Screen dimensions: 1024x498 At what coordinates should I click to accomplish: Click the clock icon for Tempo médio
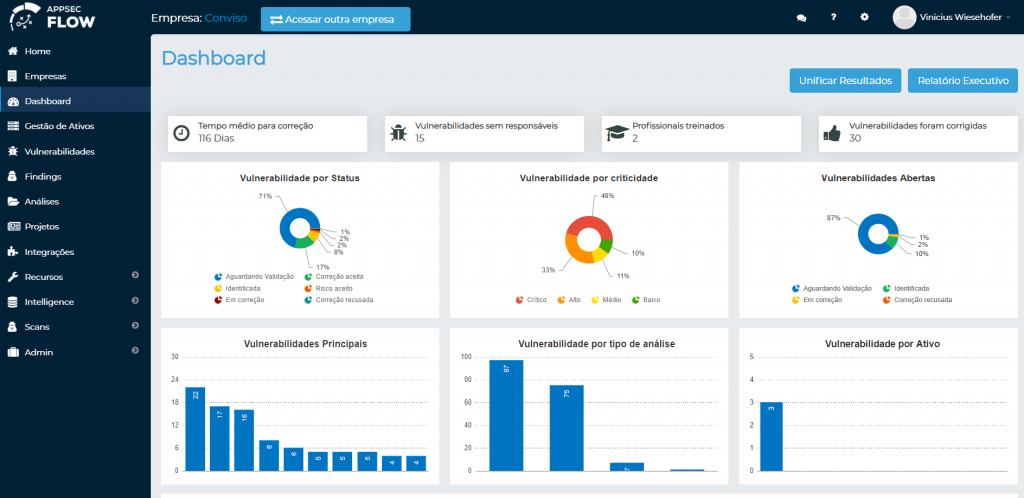[181, 133]
